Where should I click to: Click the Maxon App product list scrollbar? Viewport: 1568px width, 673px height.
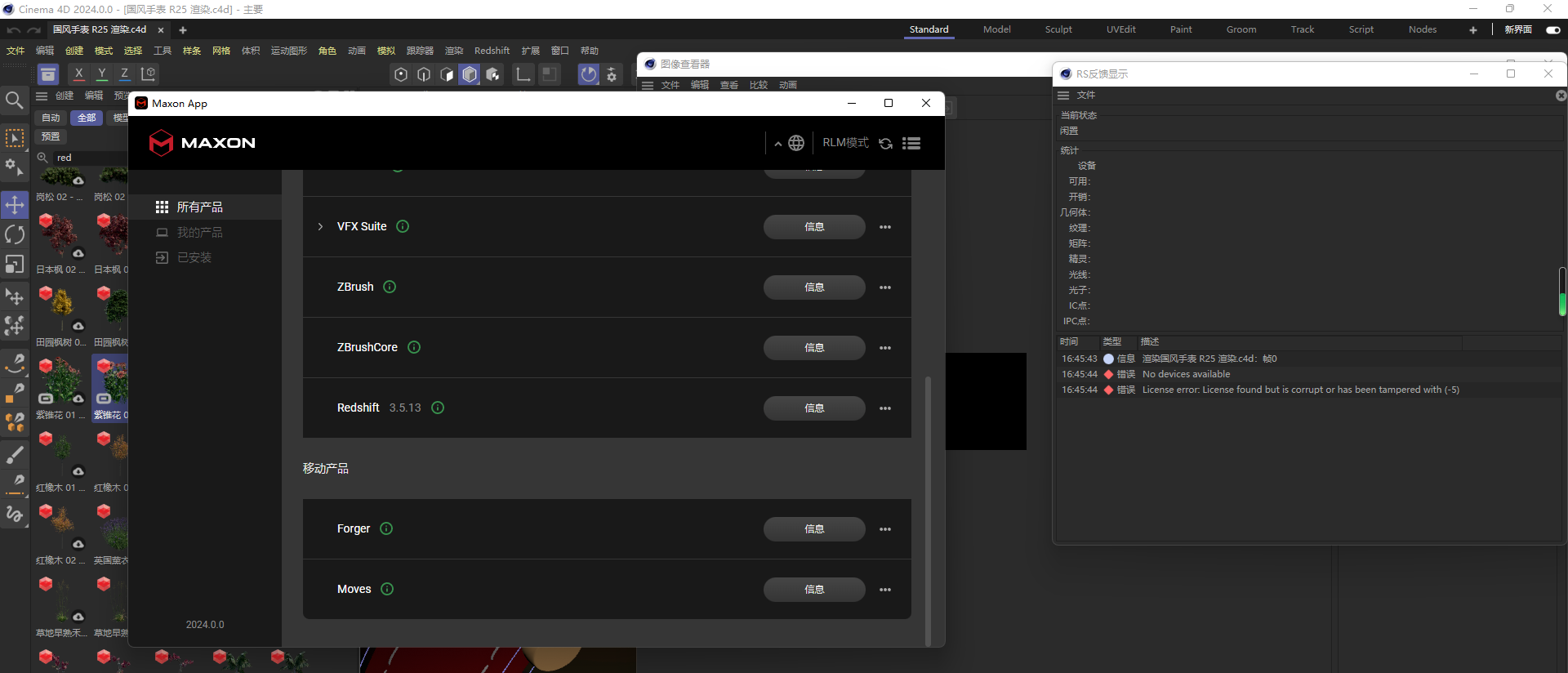[x=928, y=506]
